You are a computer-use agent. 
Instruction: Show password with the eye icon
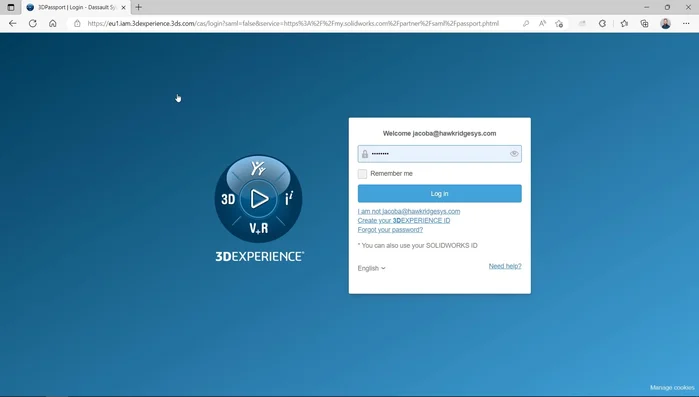click(x=514, y=154)
